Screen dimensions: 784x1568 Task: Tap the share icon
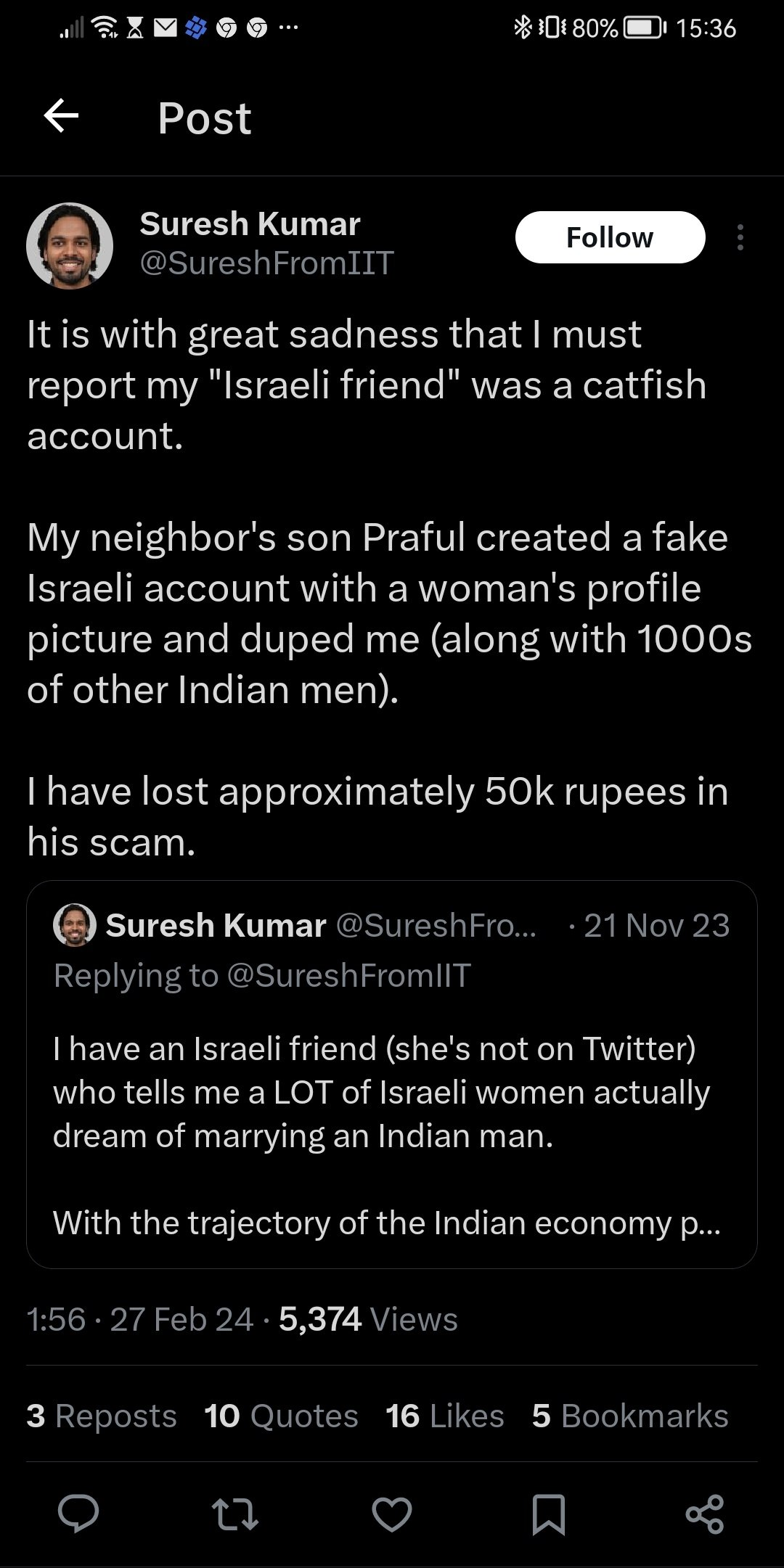tap(704, 1514)
